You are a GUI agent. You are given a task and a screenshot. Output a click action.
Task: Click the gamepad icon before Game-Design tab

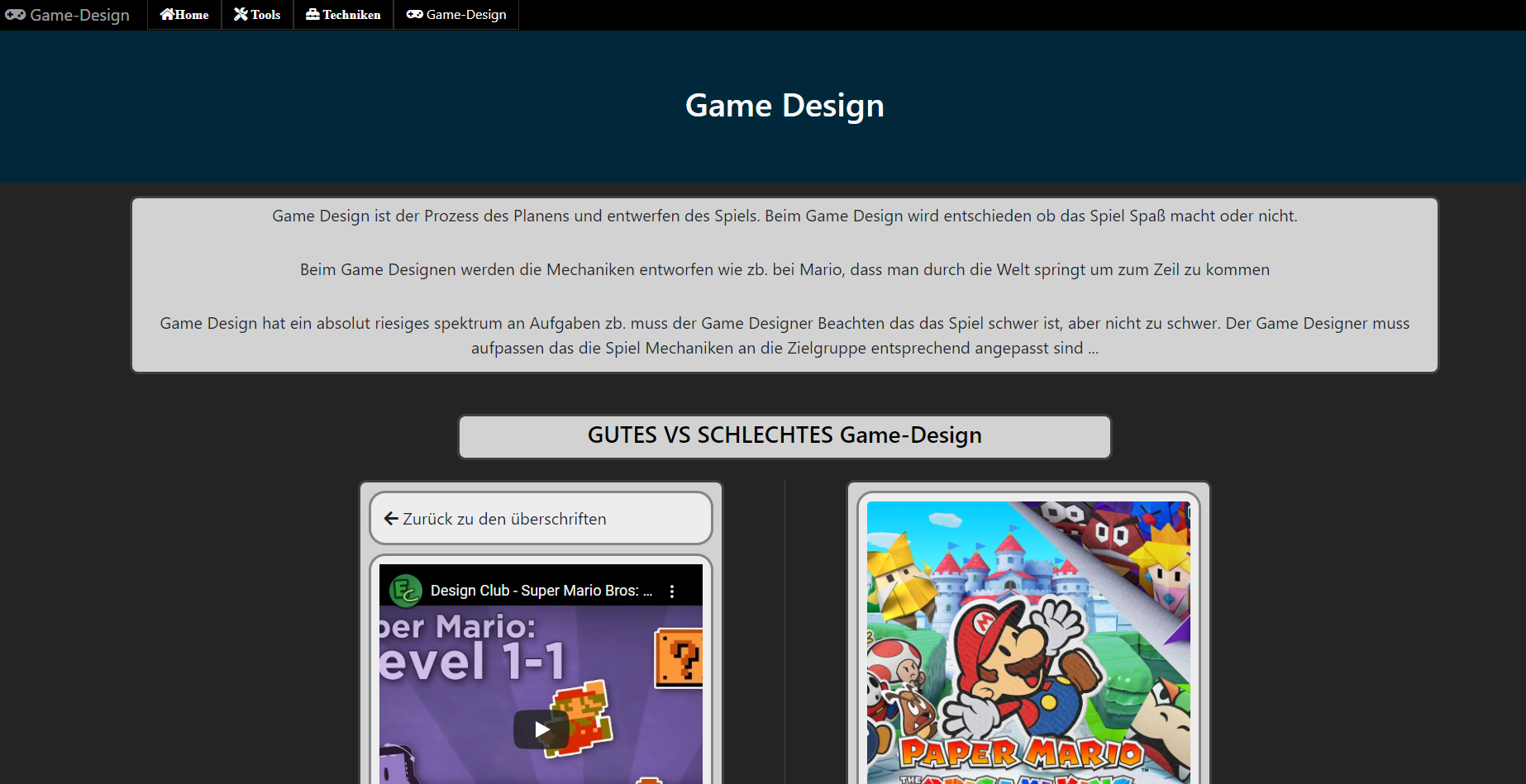(415, 14)
